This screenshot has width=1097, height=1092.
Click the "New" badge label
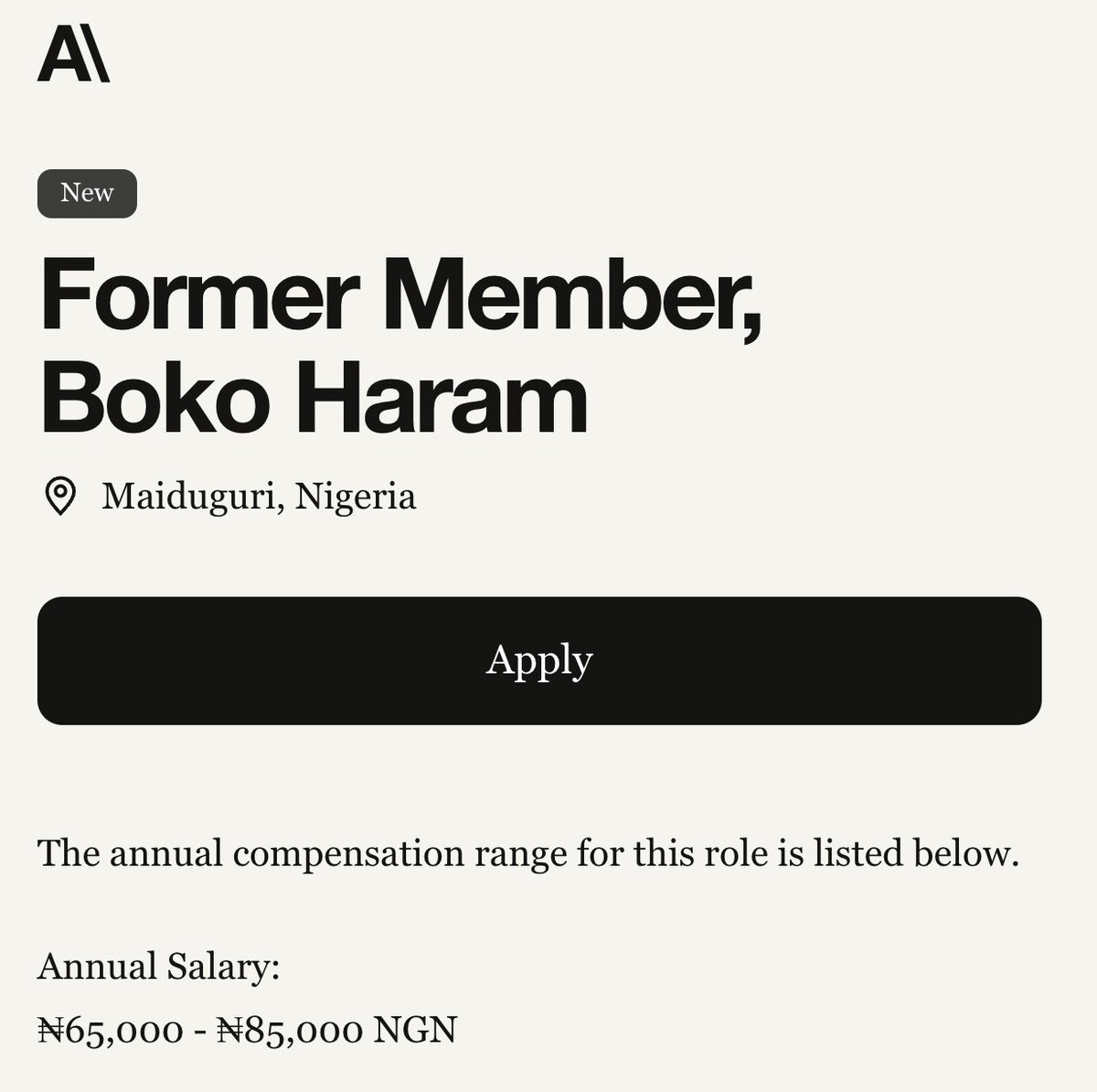(x=87, y=193)
